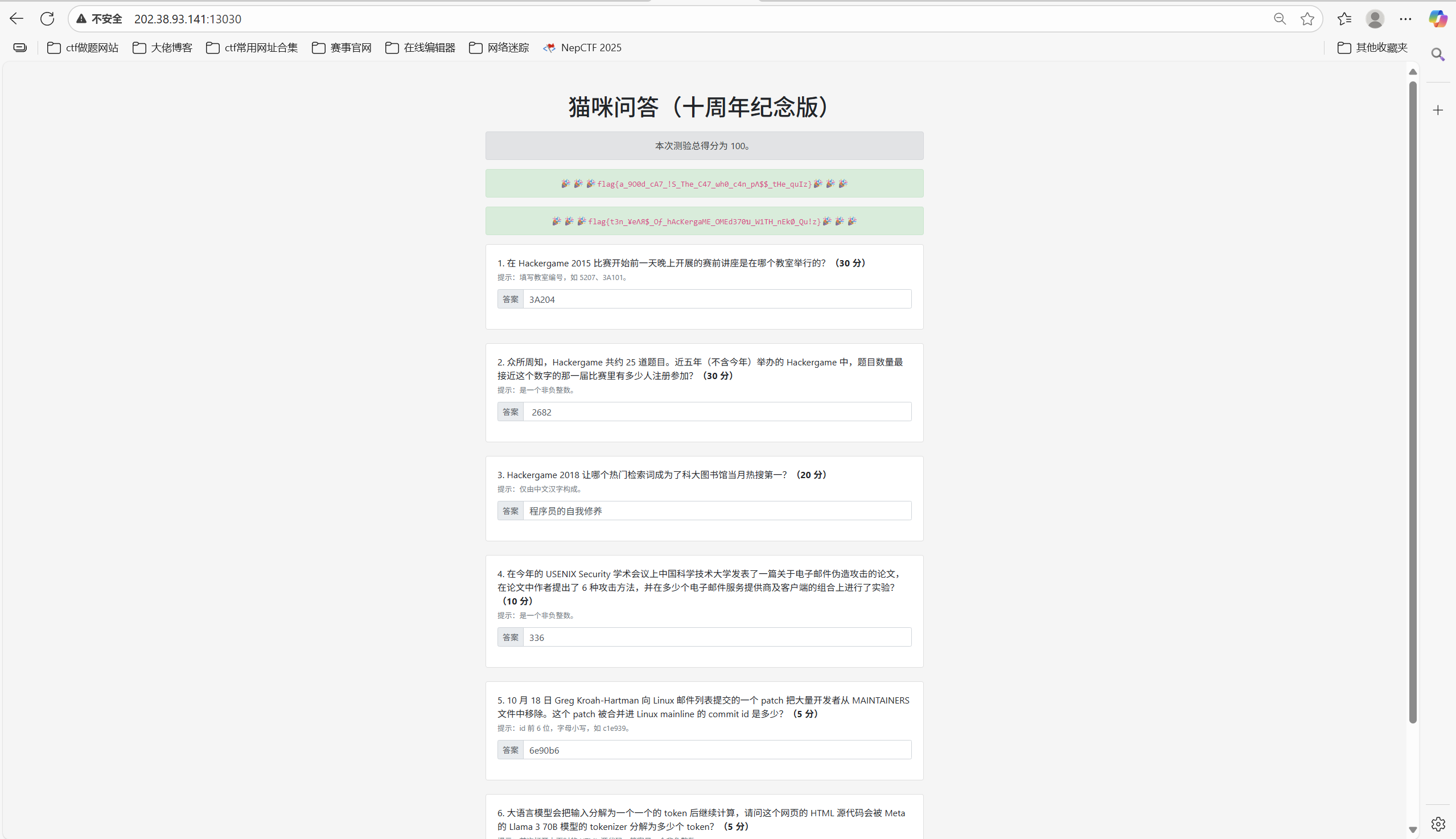Click the second flag text flag{t3n_...}

(704, 221)
